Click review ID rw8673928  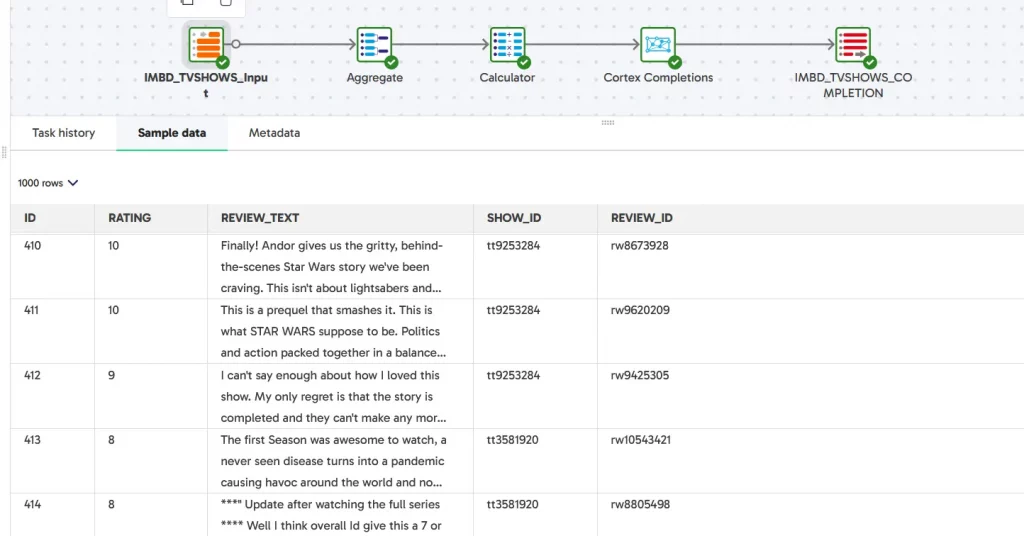click(639, 245)
